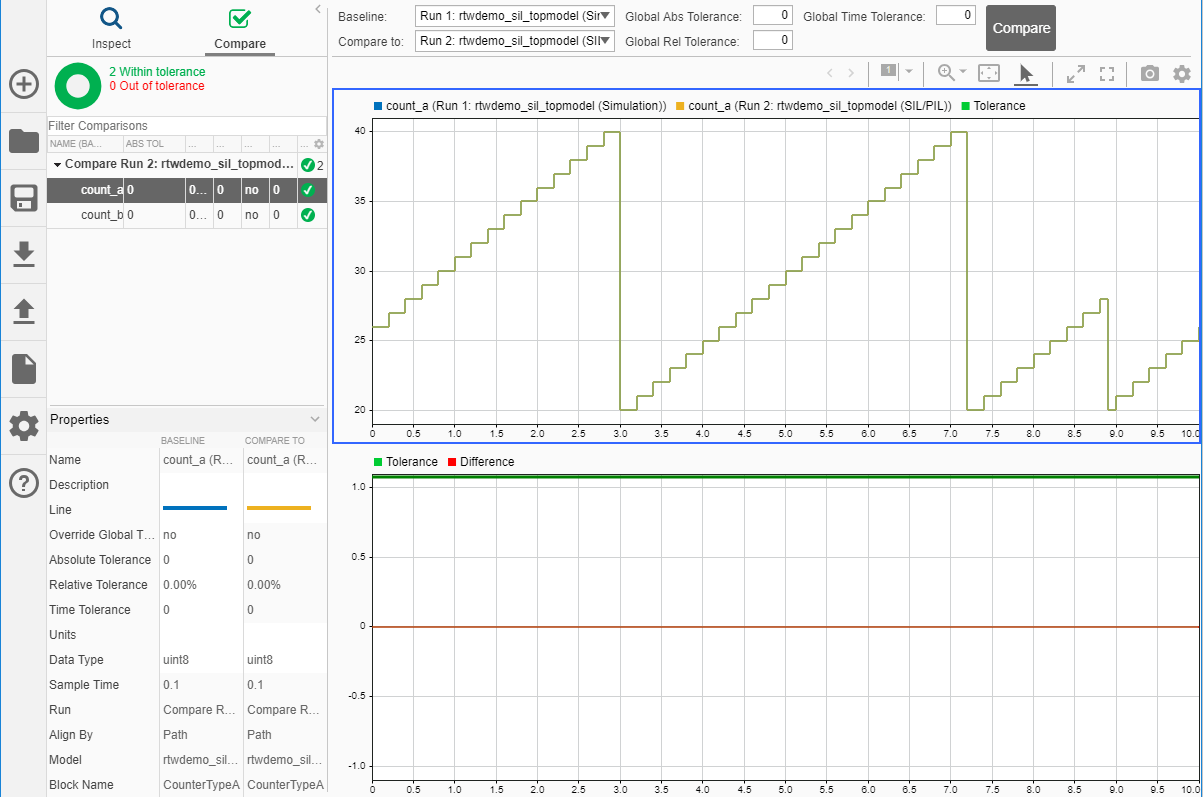
Task: Enter full screen plot mode
Action: tap(1107, 73)
